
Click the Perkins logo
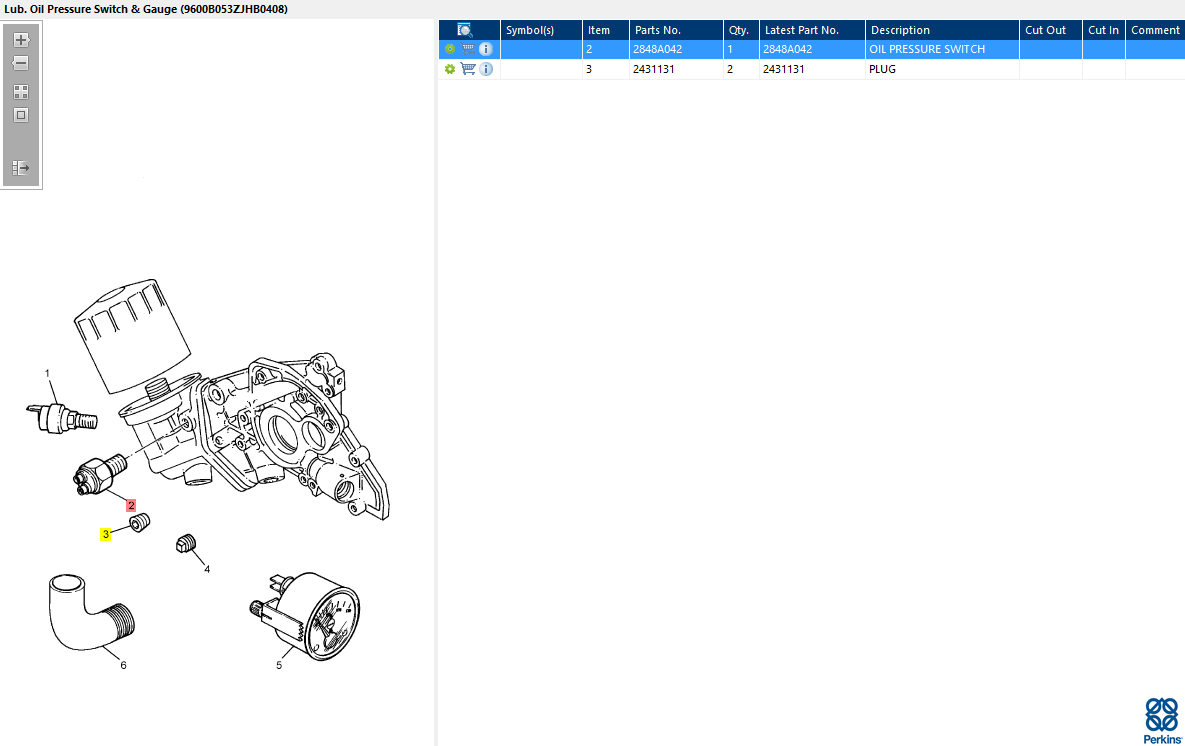(x=1162, y=721)
